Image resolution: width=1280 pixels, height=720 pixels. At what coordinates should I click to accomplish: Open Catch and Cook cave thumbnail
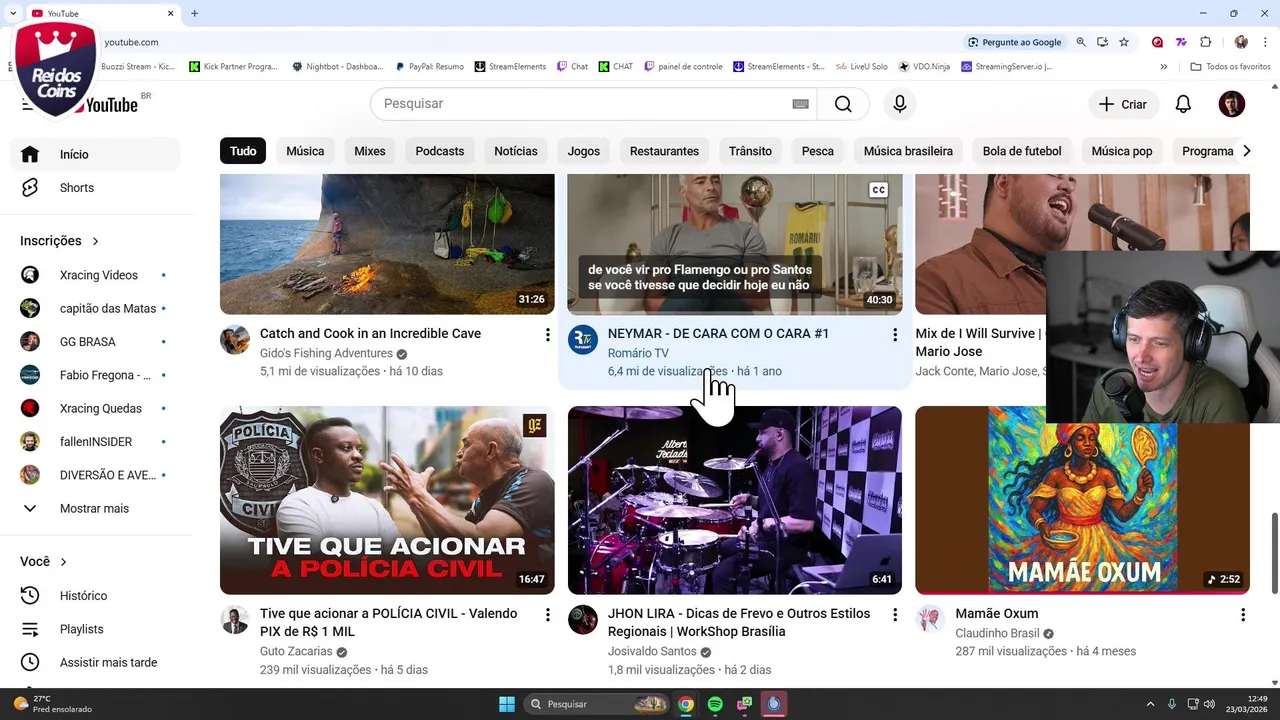387,244
